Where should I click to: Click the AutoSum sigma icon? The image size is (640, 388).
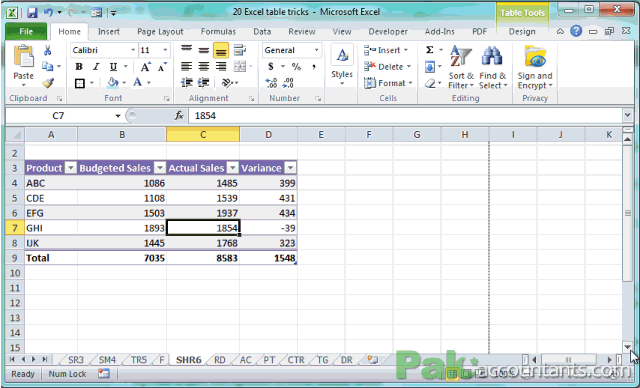(x=430, y=50)
